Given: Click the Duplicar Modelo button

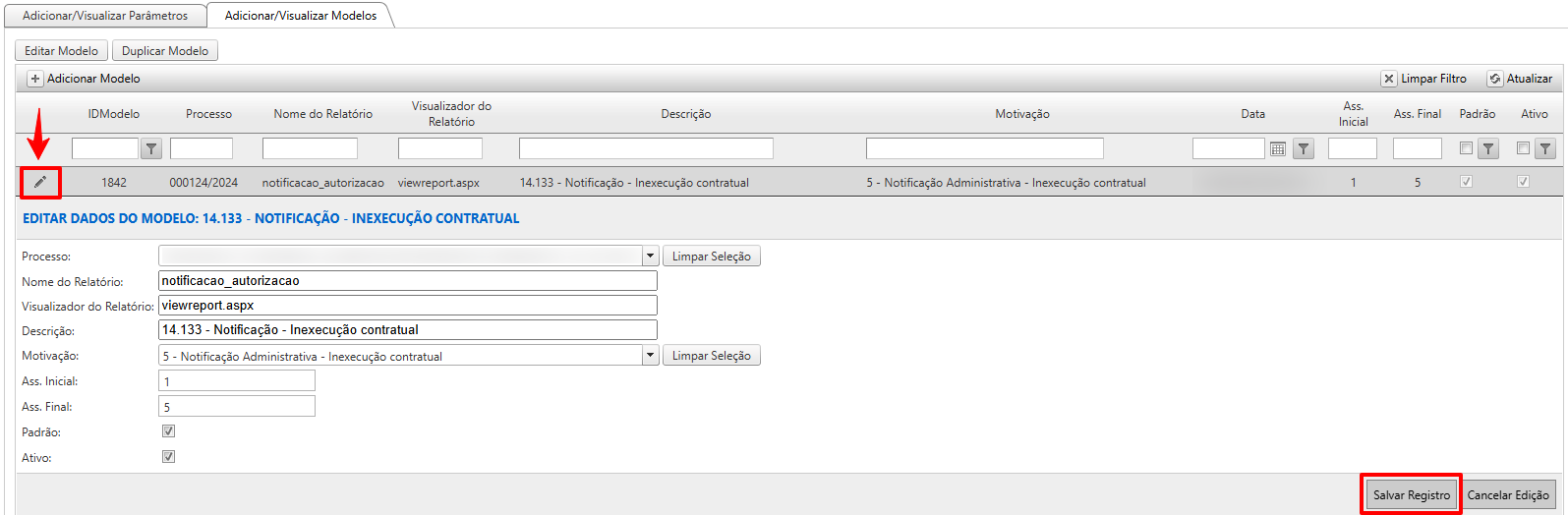Looking at the screenshot, I should [165, 51].
